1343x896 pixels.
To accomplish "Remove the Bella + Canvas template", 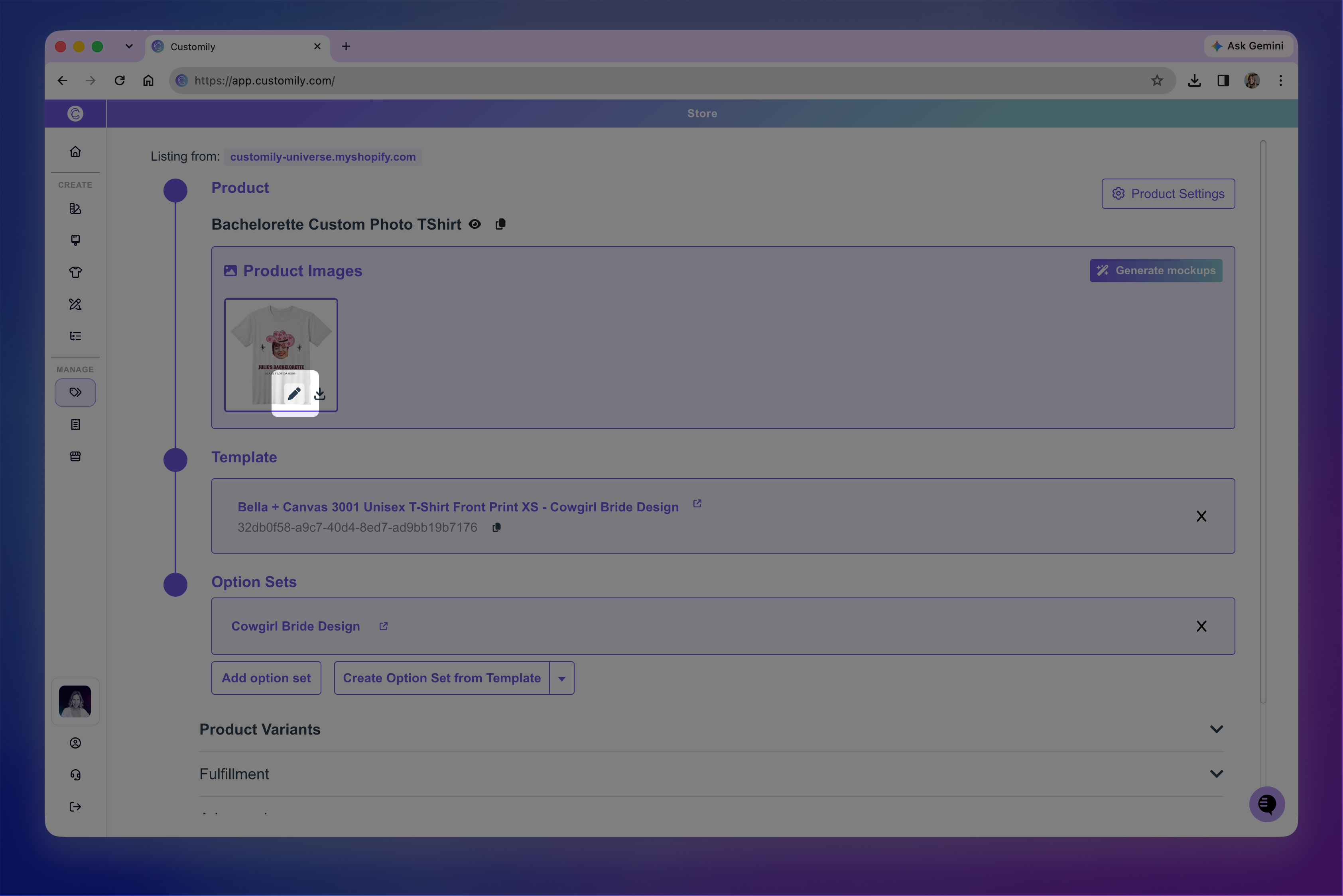I will (x=1201, y=516).
